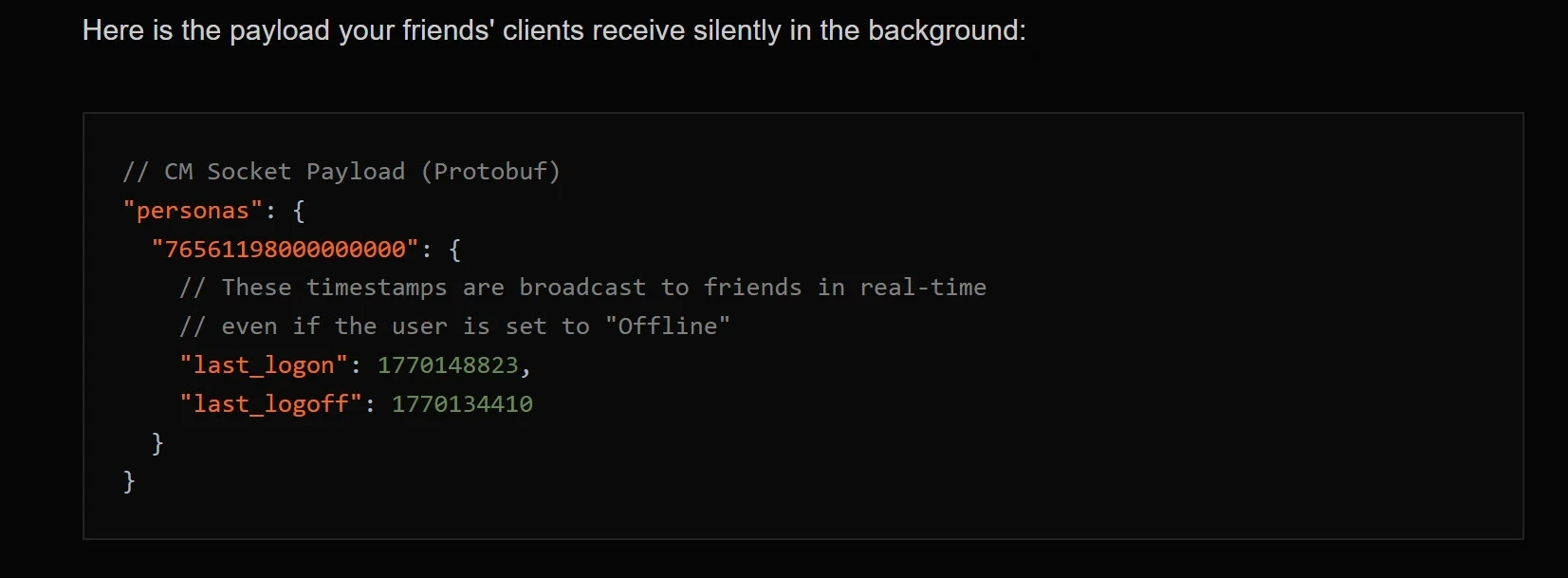1568x578 pixels.
Task: Click the "(Protobuf)" text in the first comment
Action: 490,172
